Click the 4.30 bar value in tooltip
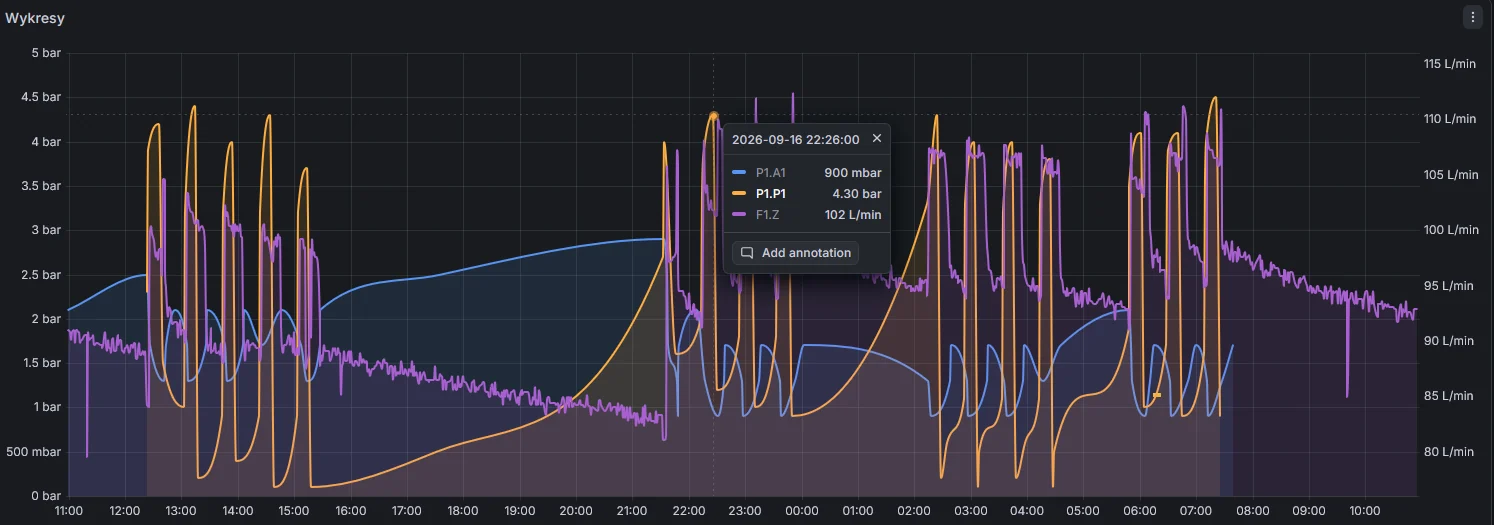 857,194
